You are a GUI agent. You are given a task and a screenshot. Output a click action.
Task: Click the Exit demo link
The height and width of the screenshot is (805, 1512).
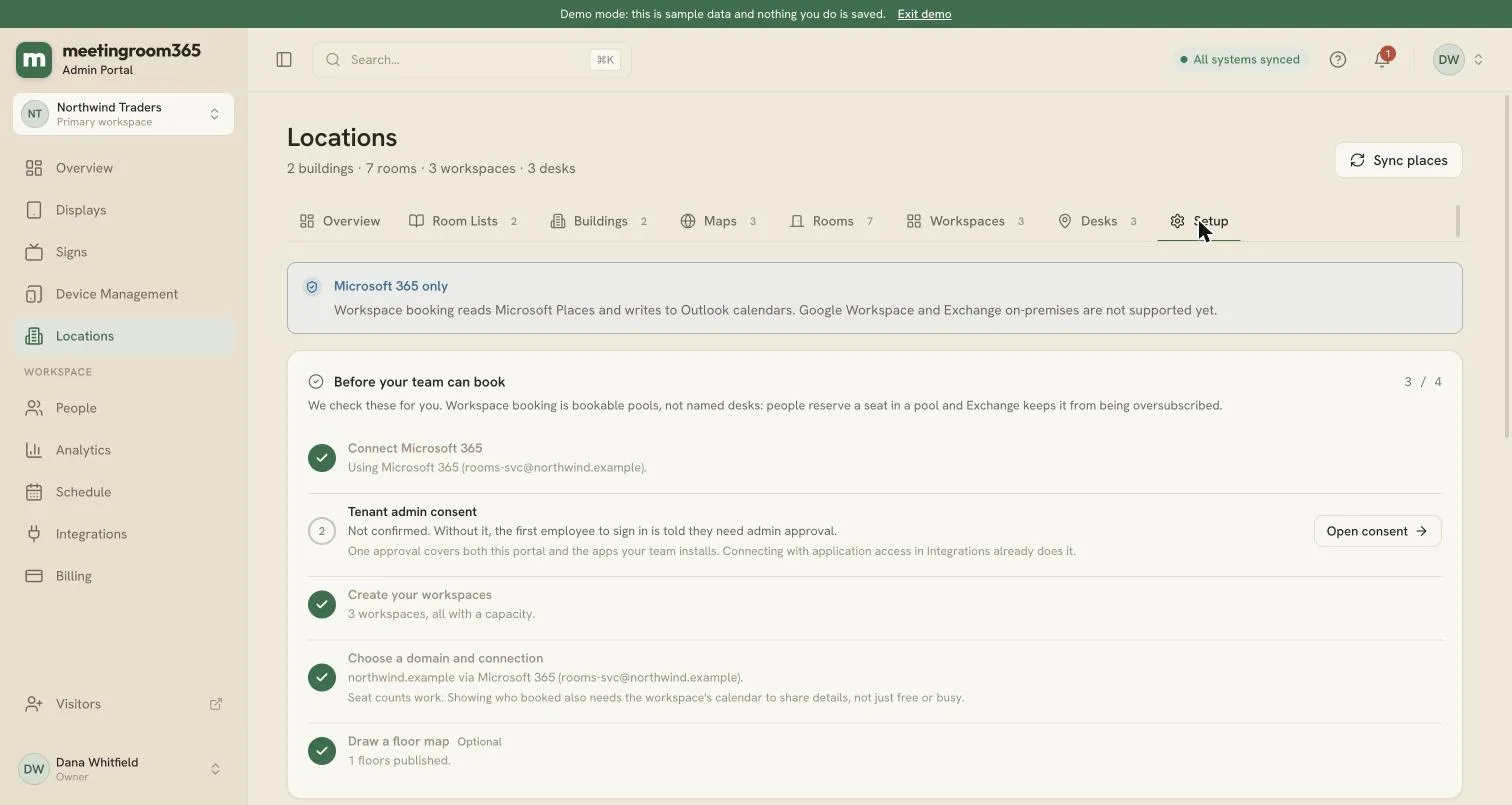[924, 14]
